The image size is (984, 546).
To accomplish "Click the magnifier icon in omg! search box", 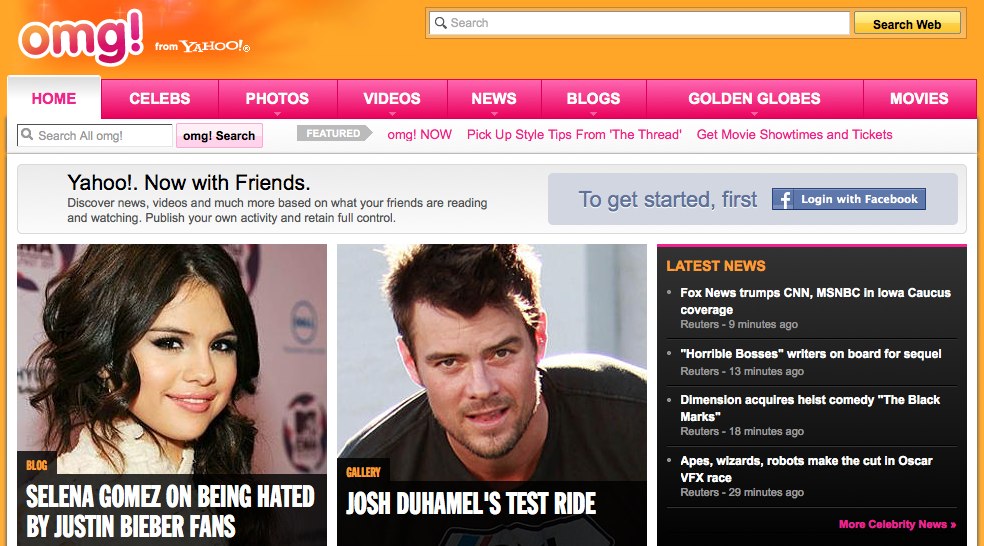I will (28, 135).
